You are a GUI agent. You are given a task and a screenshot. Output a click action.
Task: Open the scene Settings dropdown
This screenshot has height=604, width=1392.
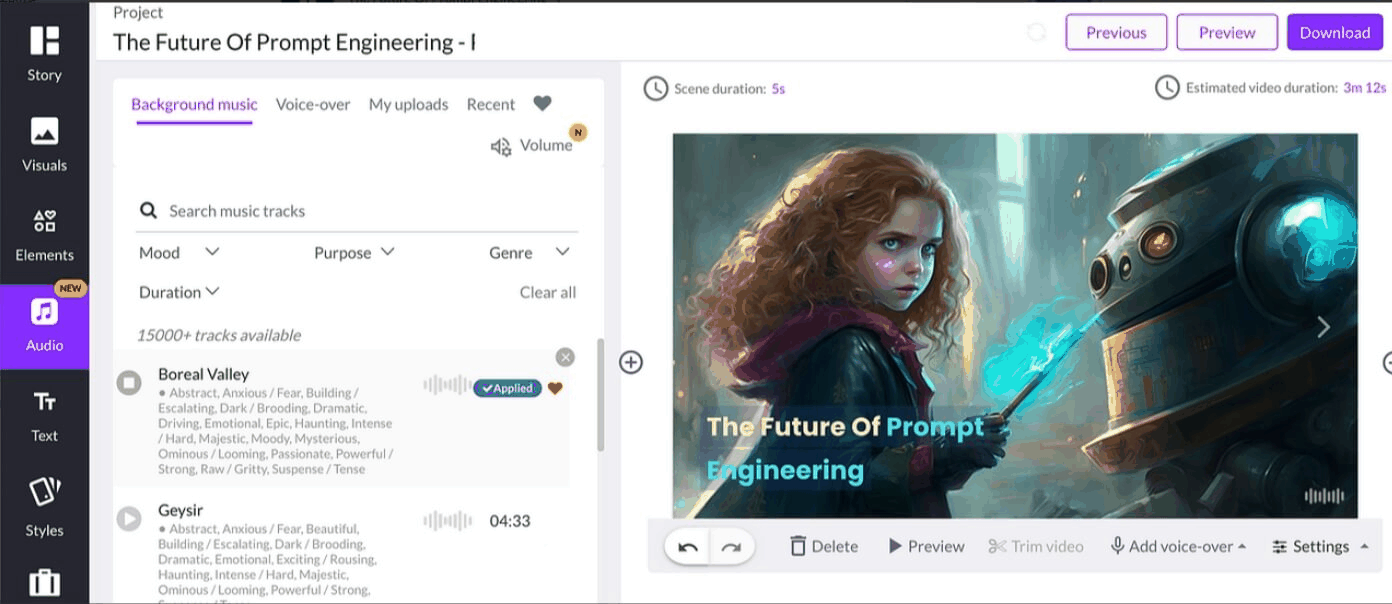pos(1320,546)
